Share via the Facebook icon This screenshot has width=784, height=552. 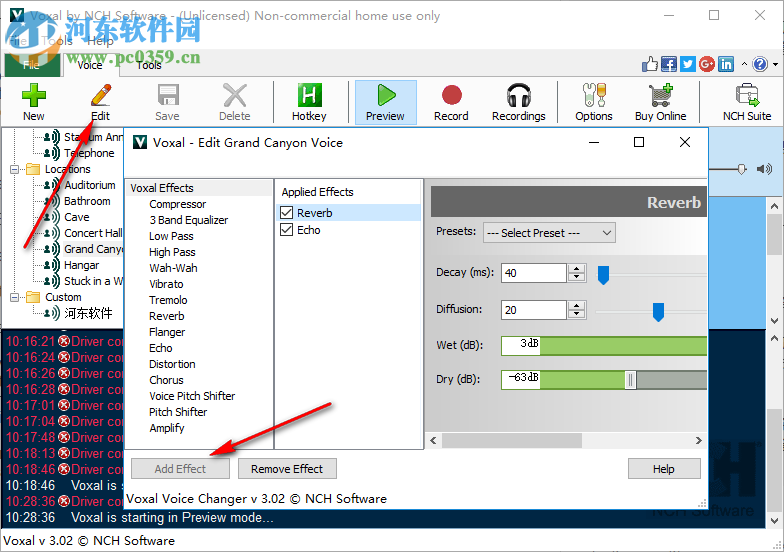click(x=669, y=64)
